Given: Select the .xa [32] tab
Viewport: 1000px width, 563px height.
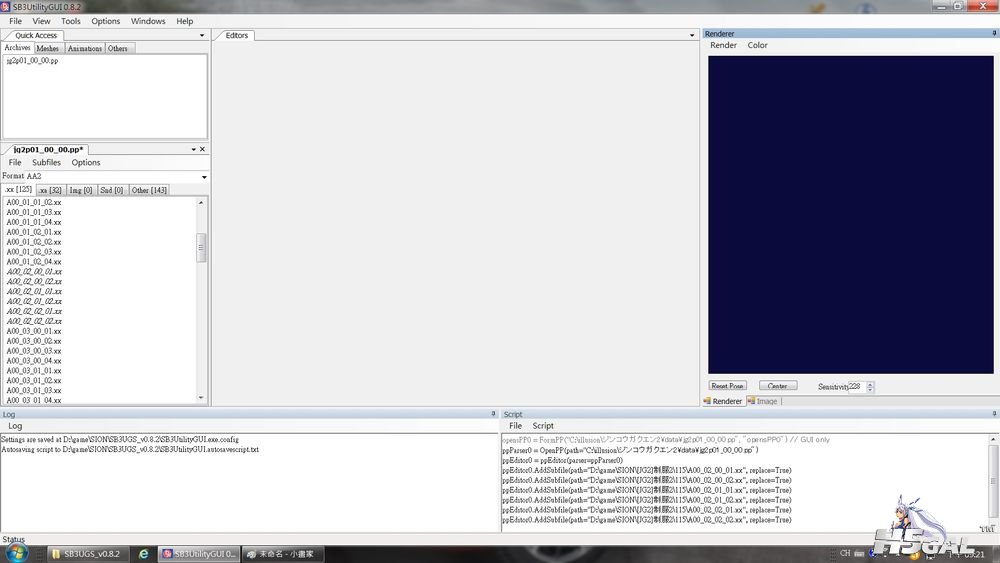Looking at the screenshot, I should pos(50,190).
